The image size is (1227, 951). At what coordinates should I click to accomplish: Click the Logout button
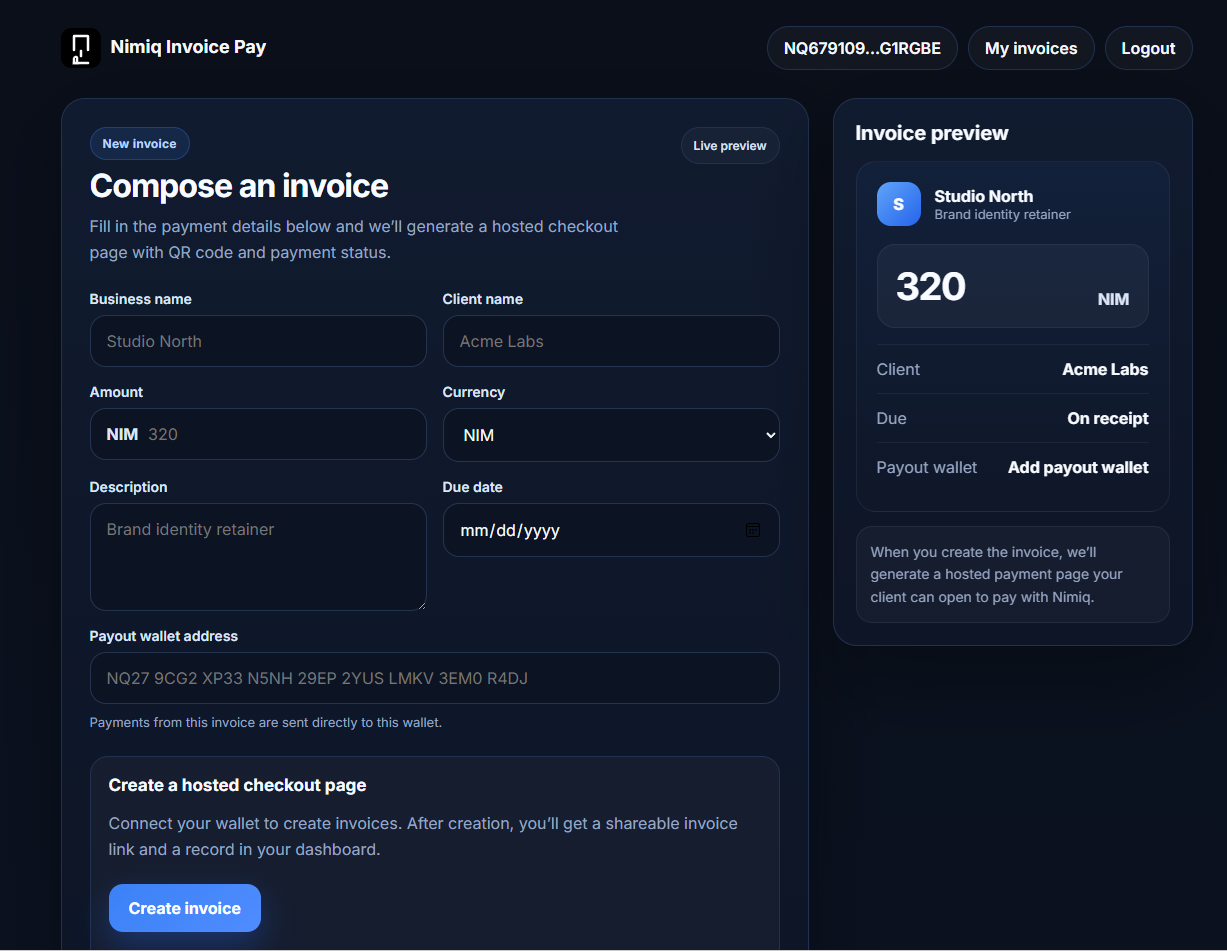click(1148, 48)
